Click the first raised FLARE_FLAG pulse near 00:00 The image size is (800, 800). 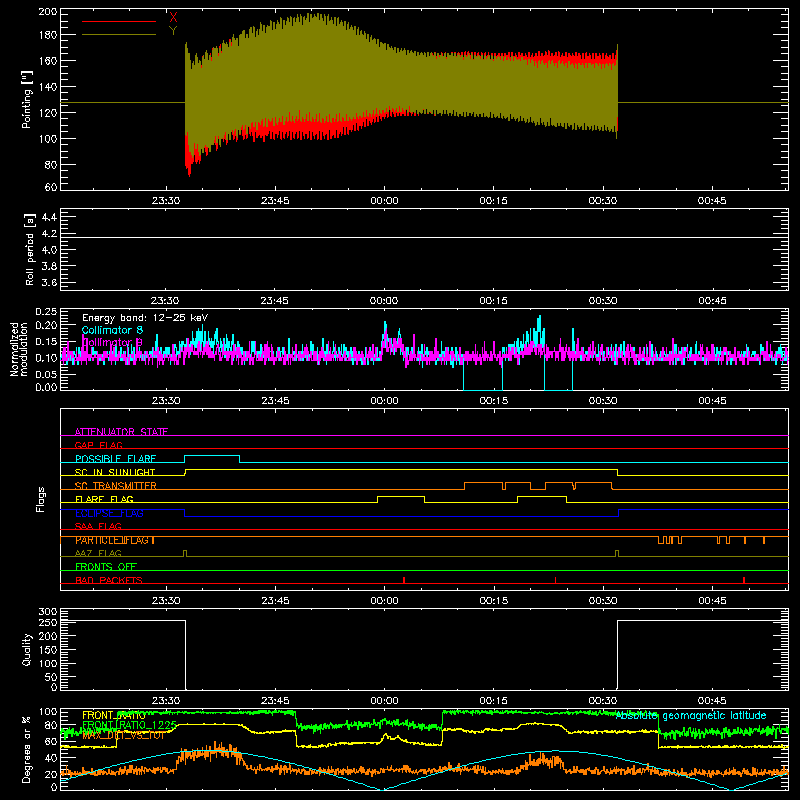click(x=401, y=497)
